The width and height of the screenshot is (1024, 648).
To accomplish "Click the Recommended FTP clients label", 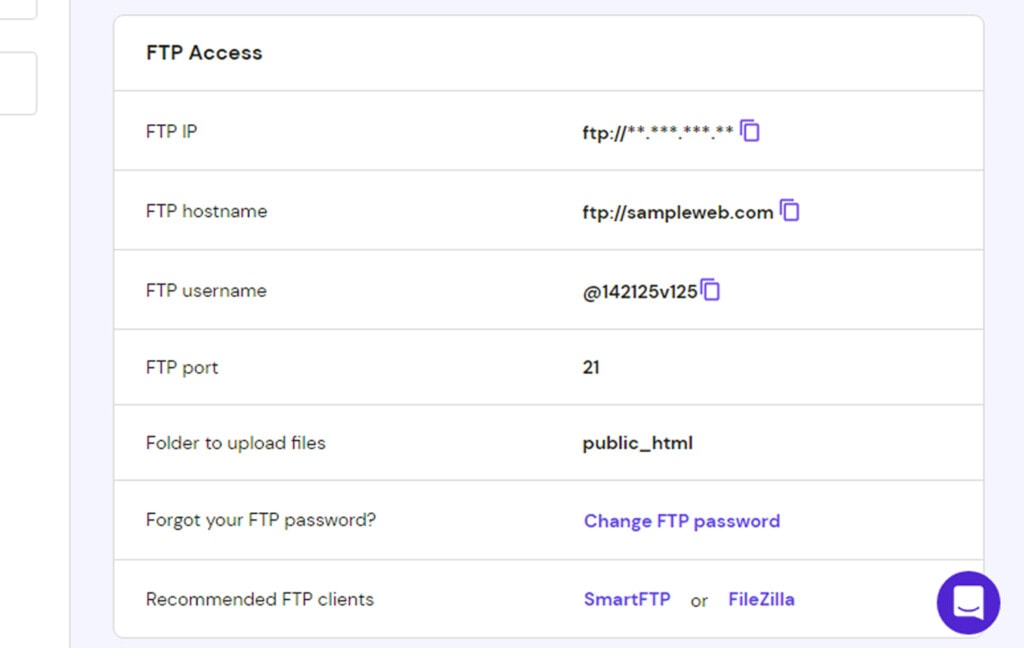I will click(260, 599).
